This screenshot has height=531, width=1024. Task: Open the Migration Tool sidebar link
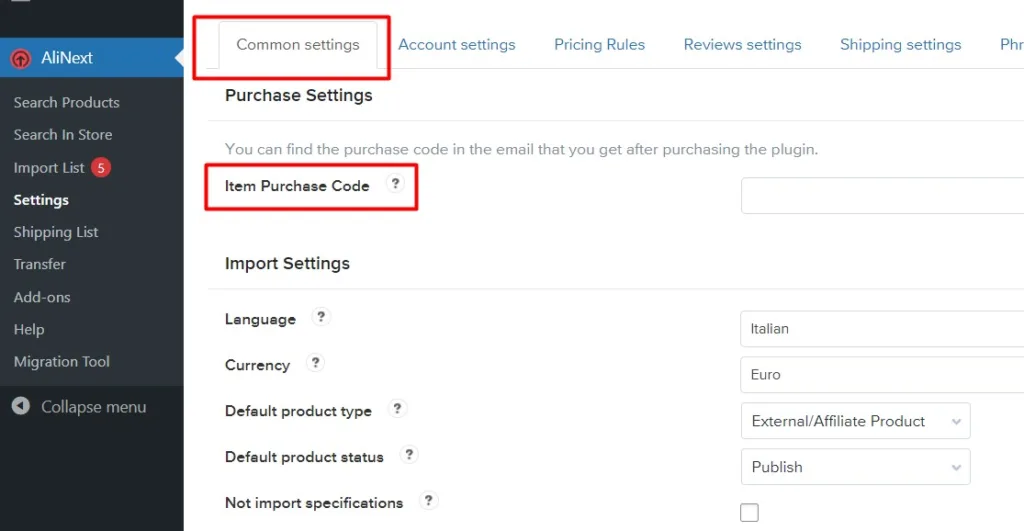62,361
